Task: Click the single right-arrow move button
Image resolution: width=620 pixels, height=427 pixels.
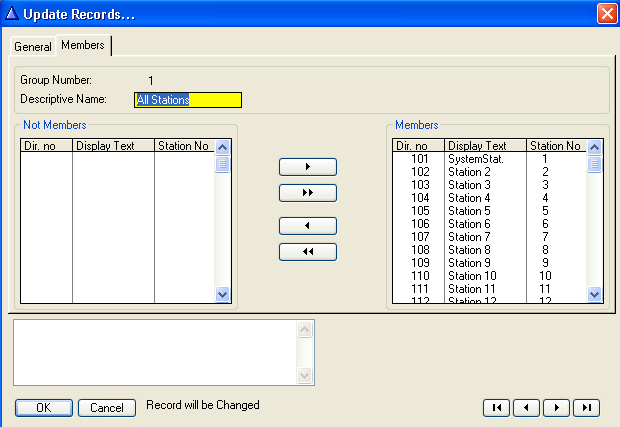Action: [308, 166]
